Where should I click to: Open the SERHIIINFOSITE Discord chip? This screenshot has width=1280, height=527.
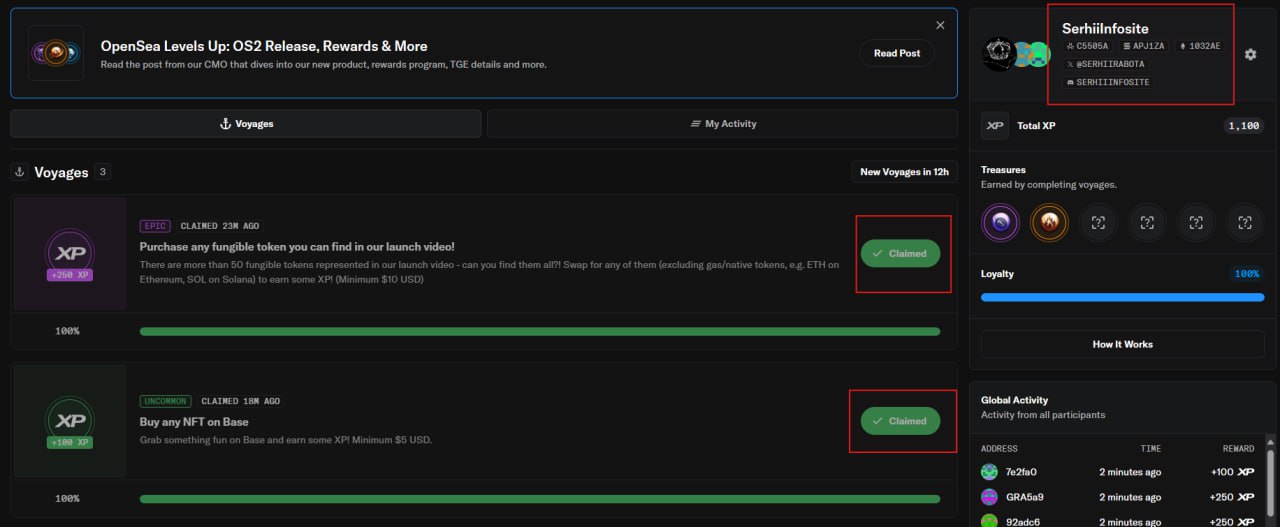pyautogui.click(x=1108, y=82)
